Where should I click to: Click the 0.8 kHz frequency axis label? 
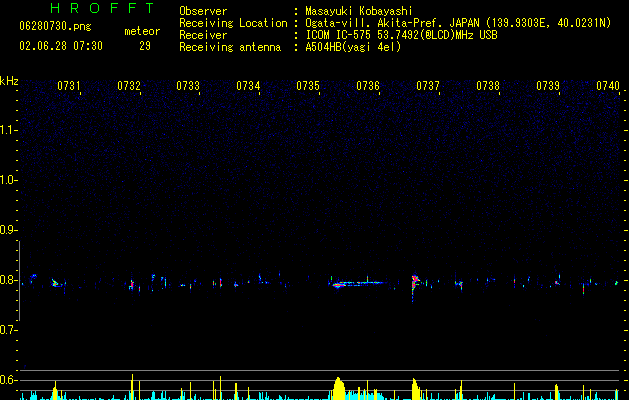point(8,280)
